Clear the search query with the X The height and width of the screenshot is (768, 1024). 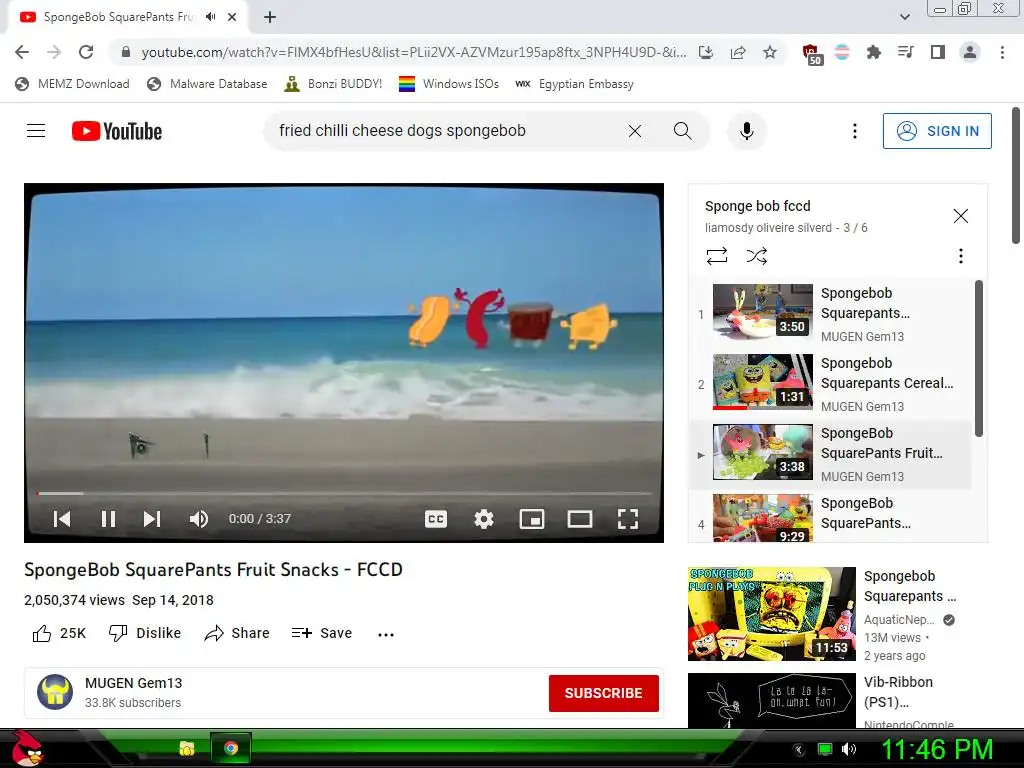[x=635, y=131]
